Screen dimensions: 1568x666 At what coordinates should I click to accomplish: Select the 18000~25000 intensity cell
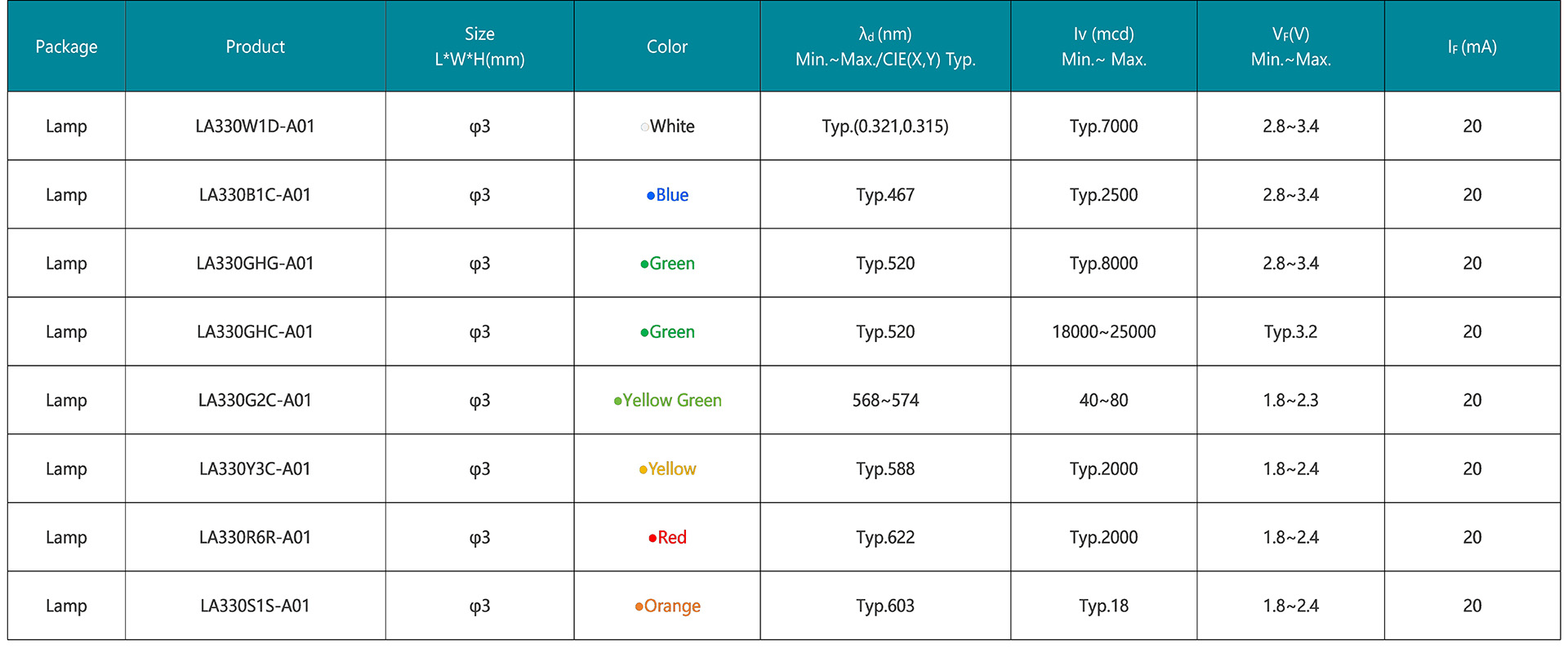tap(1103, 332)
